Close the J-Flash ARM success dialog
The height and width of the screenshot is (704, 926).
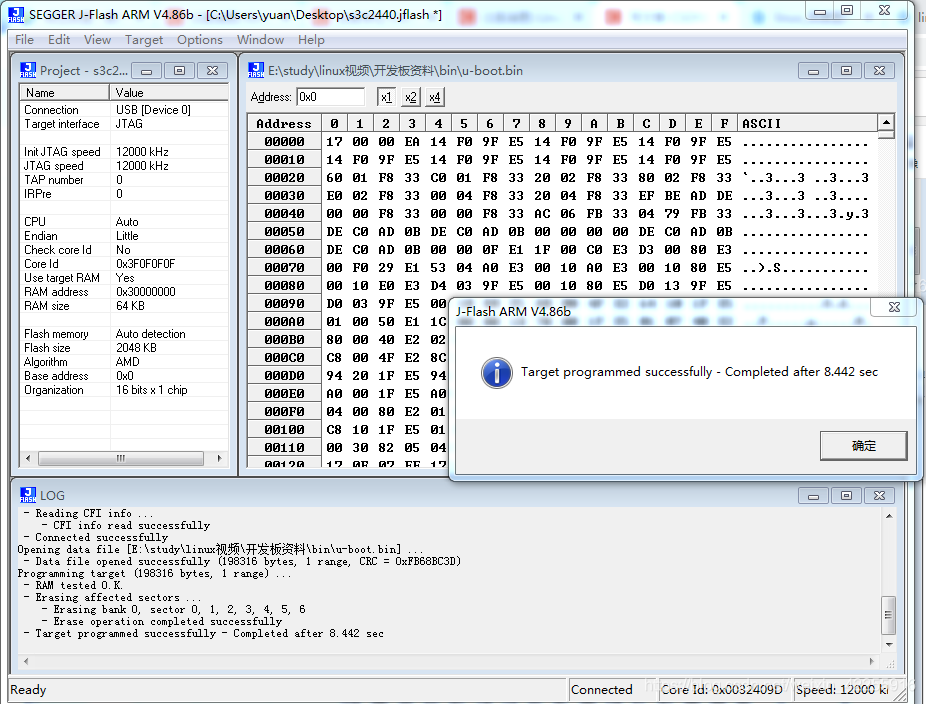click(894, 307)
